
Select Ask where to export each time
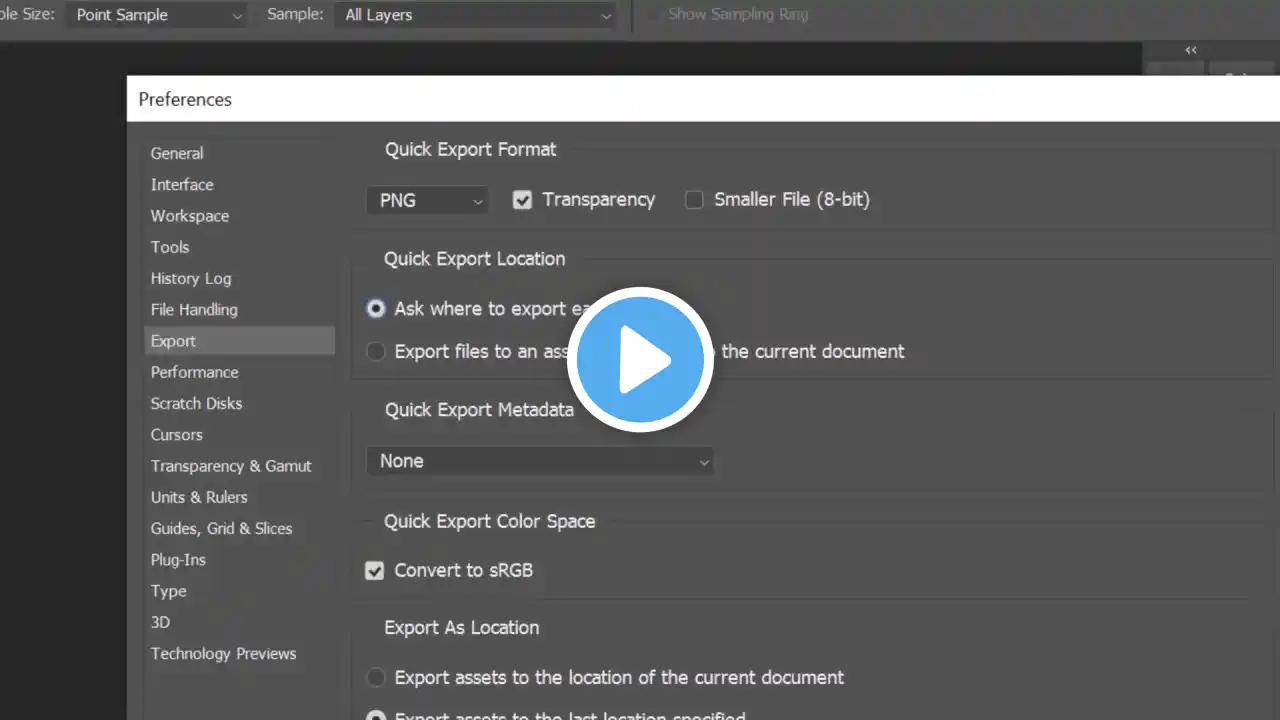point(376,309)
